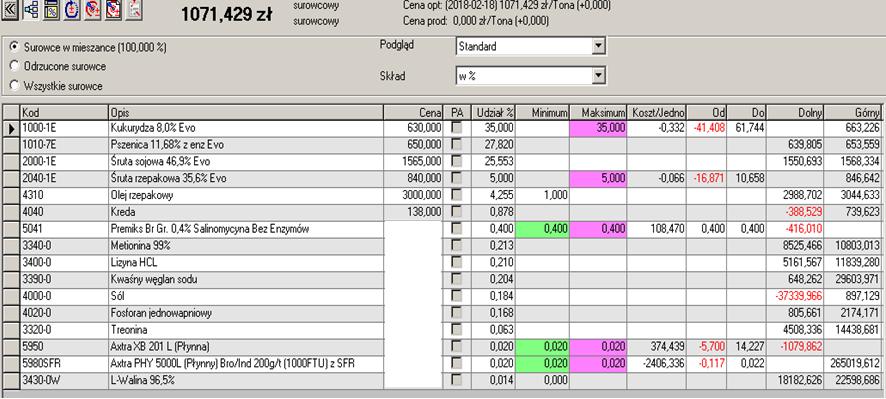This screenshot has width=886, height=399.
Task: Click the blue circular plus-minus icon
Action: [72, 10]
